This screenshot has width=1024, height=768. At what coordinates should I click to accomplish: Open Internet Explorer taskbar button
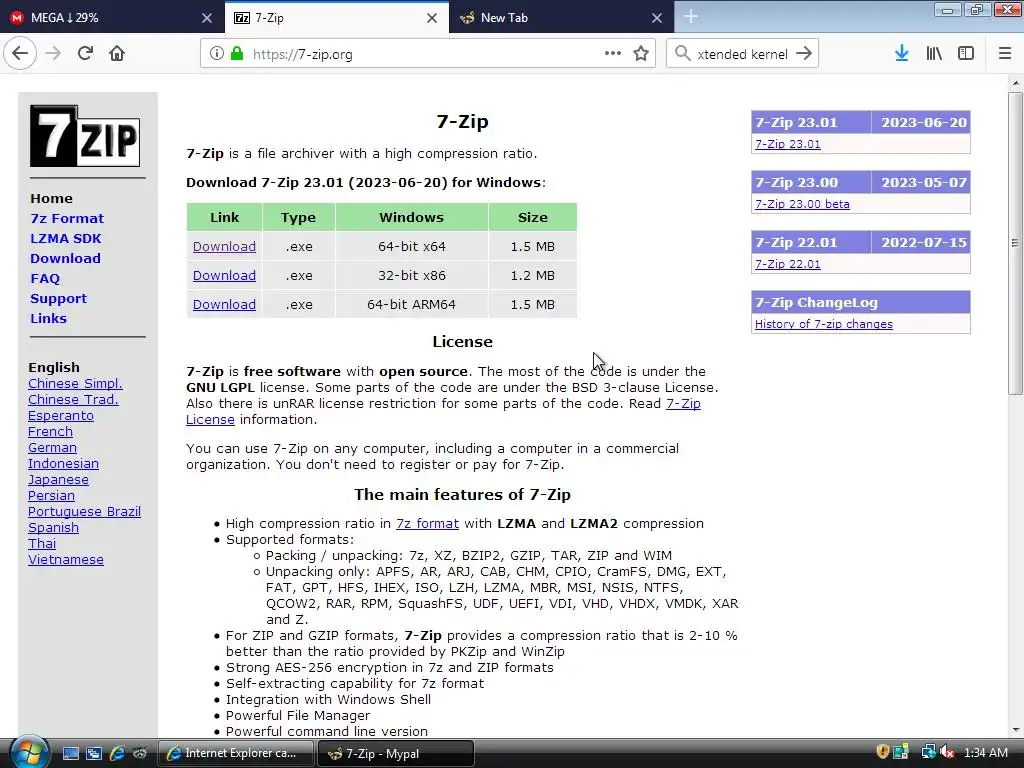pos(235,753)
